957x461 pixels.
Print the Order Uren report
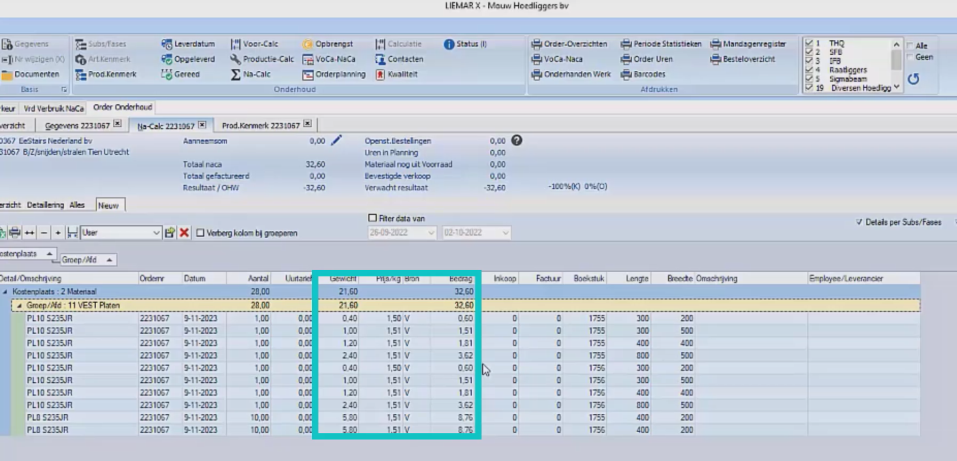[646, 59]
